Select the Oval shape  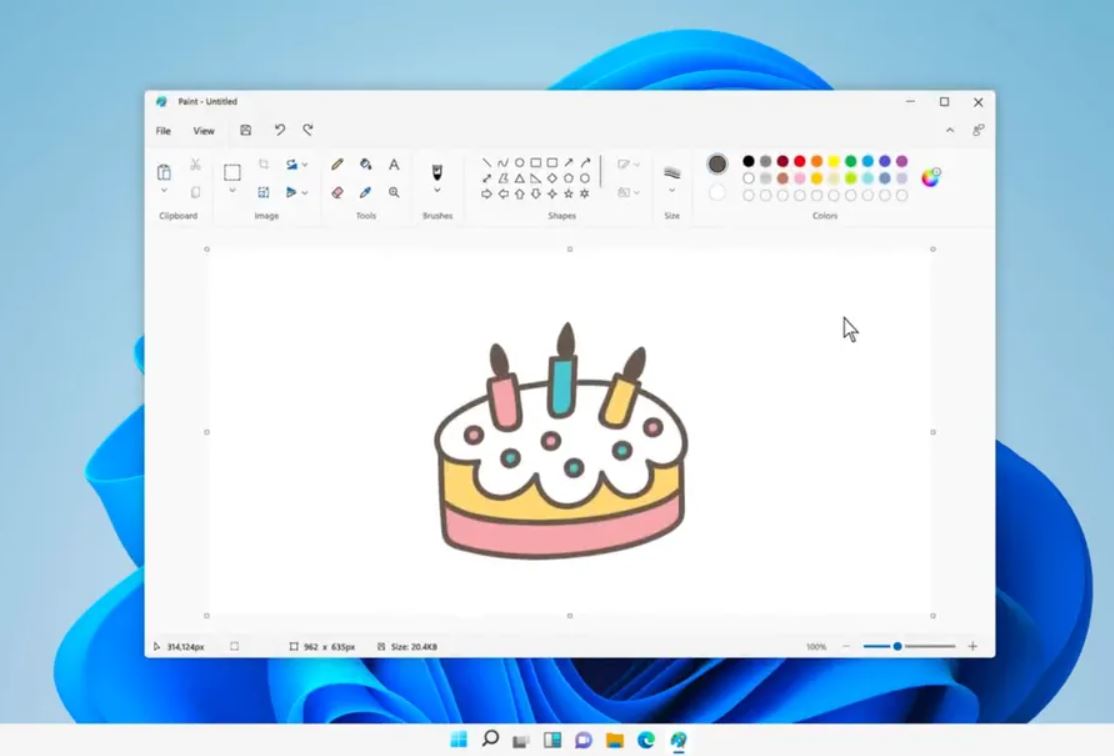tap(519, 162)
